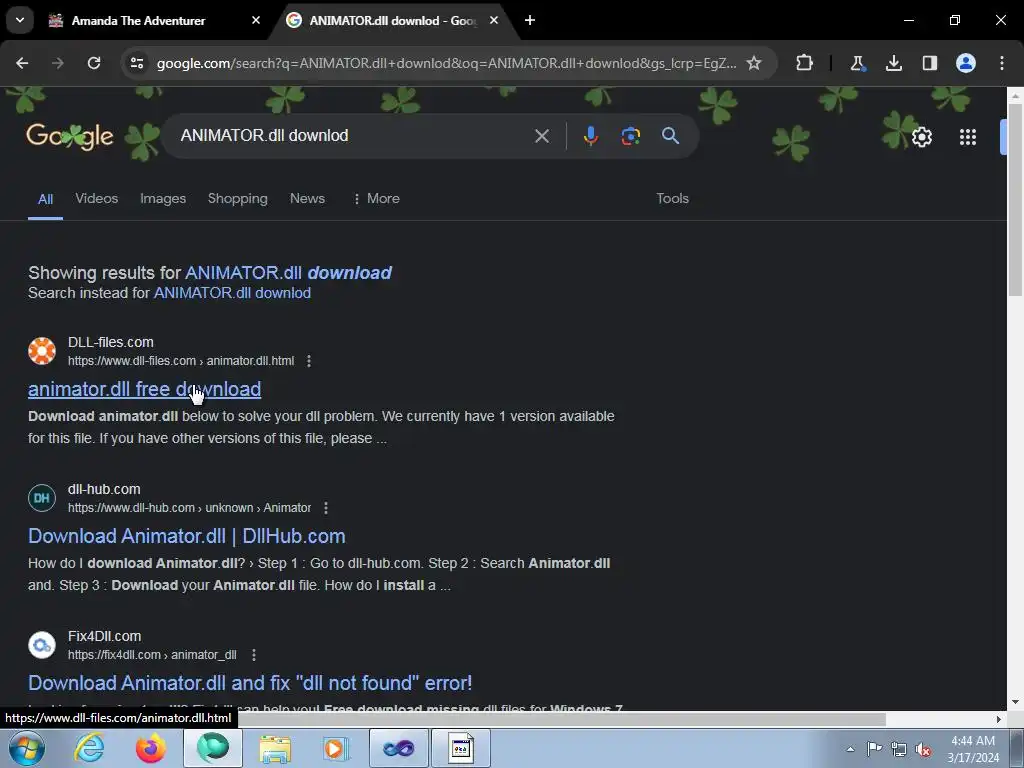Click the muted volume tray icon

click(923, 749)
